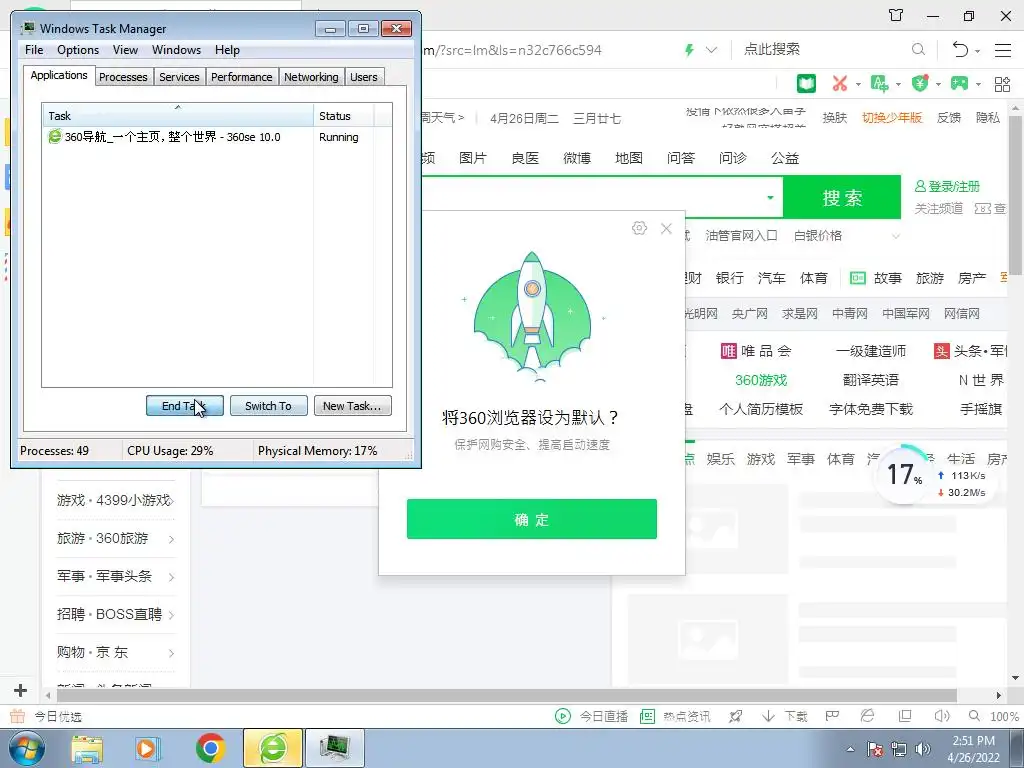
Task: Switch to the Processes tab
Action: click(x=123, y=77)
